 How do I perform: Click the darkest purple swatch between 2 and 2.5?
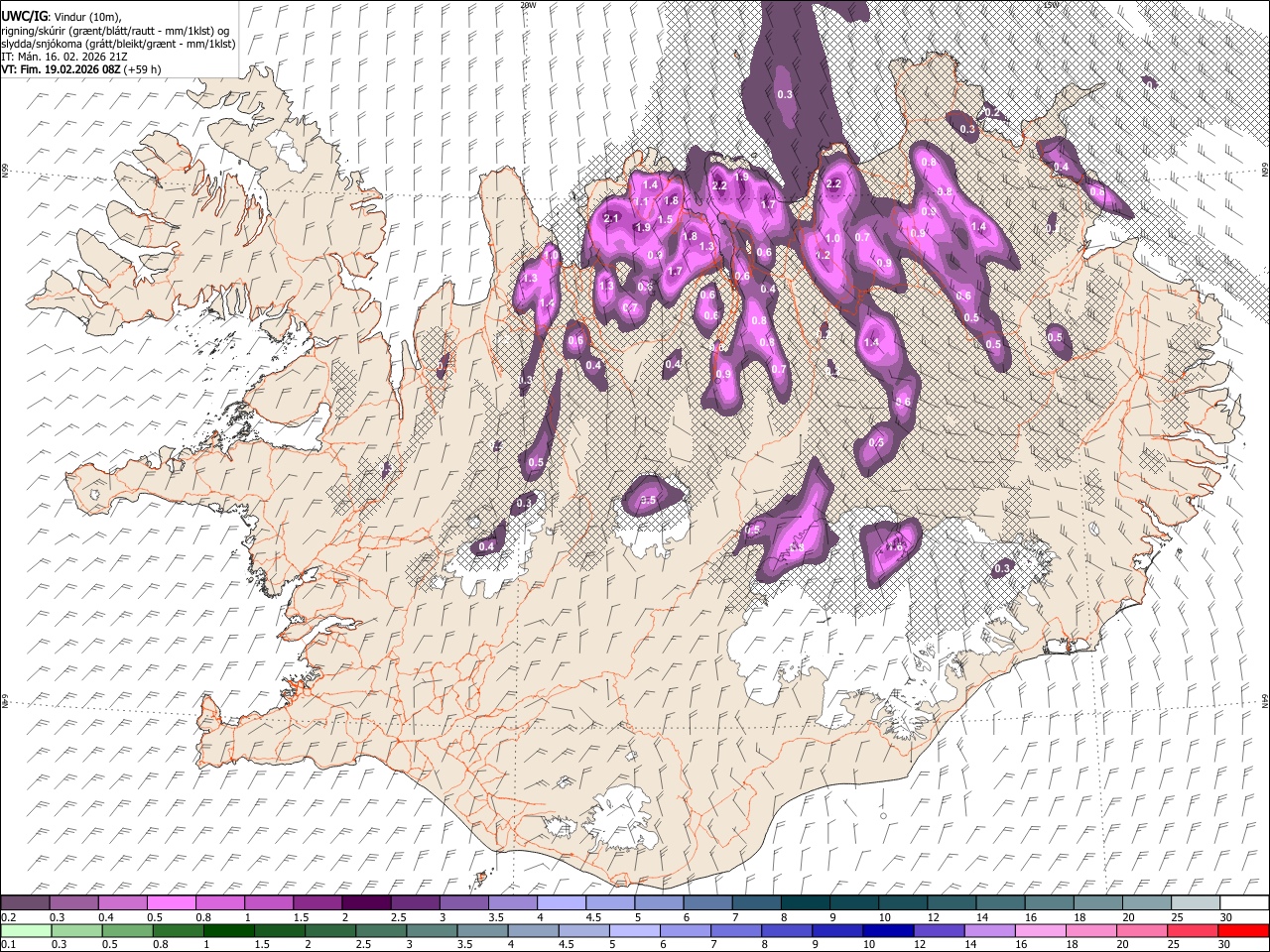coord(366,903)
